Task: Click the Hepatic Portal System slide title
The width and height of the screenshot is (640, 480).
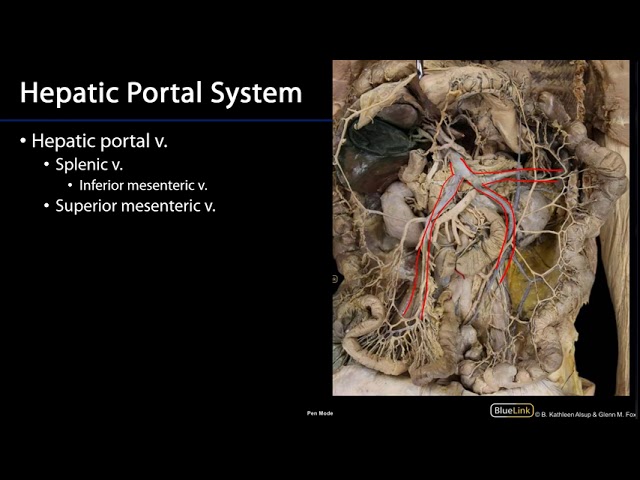Action: tap(161, 93)
